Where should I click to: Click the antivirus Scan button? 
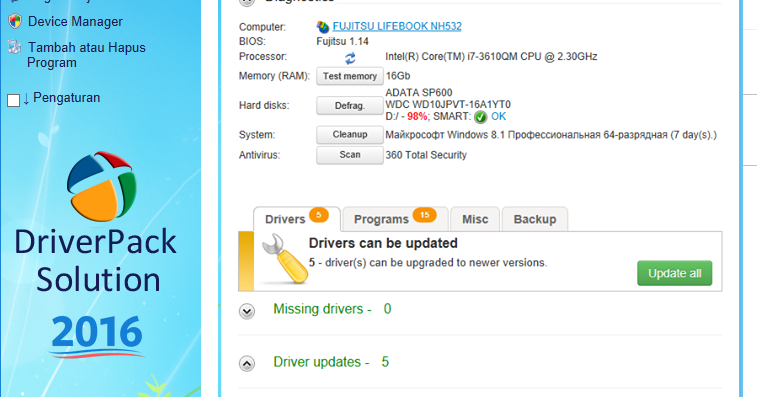(x=350, y=155)
